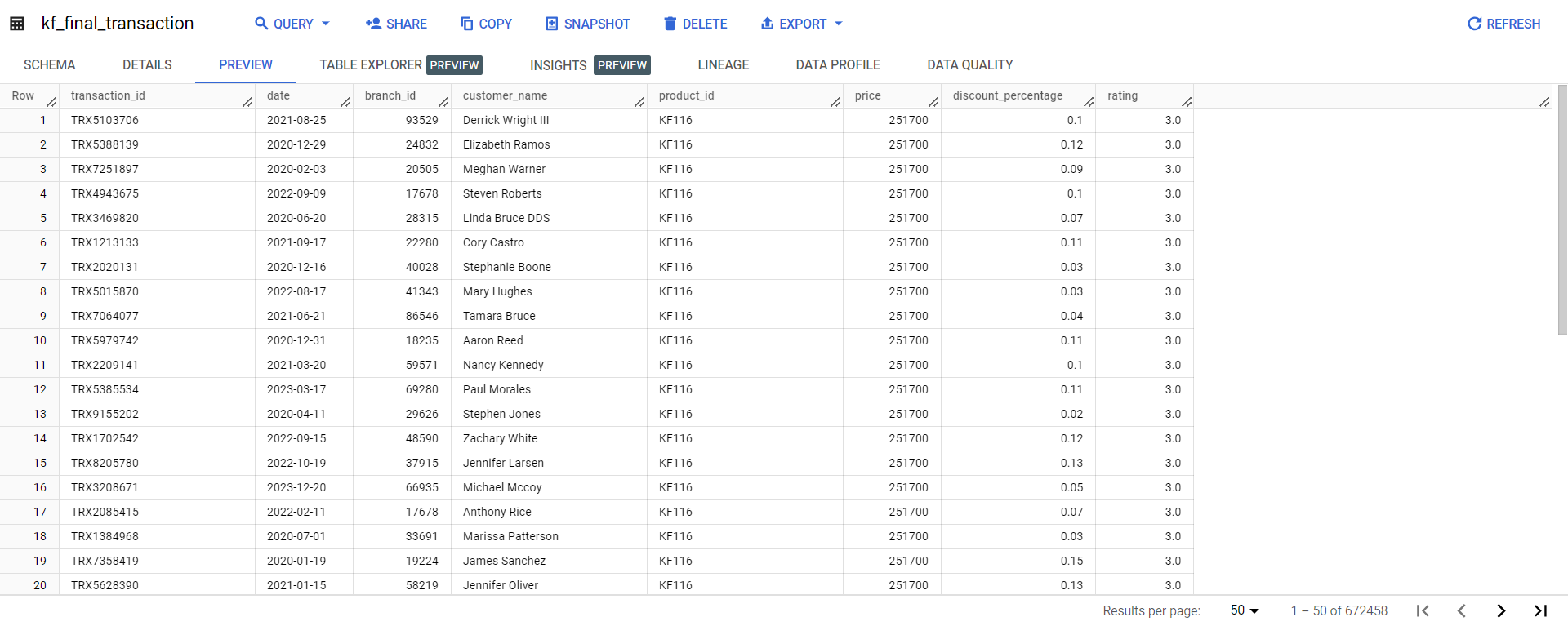The height and width of the screenshot is (626, 1568).
Task: Jump to the last results page
Action: (x=1540, y=610)
